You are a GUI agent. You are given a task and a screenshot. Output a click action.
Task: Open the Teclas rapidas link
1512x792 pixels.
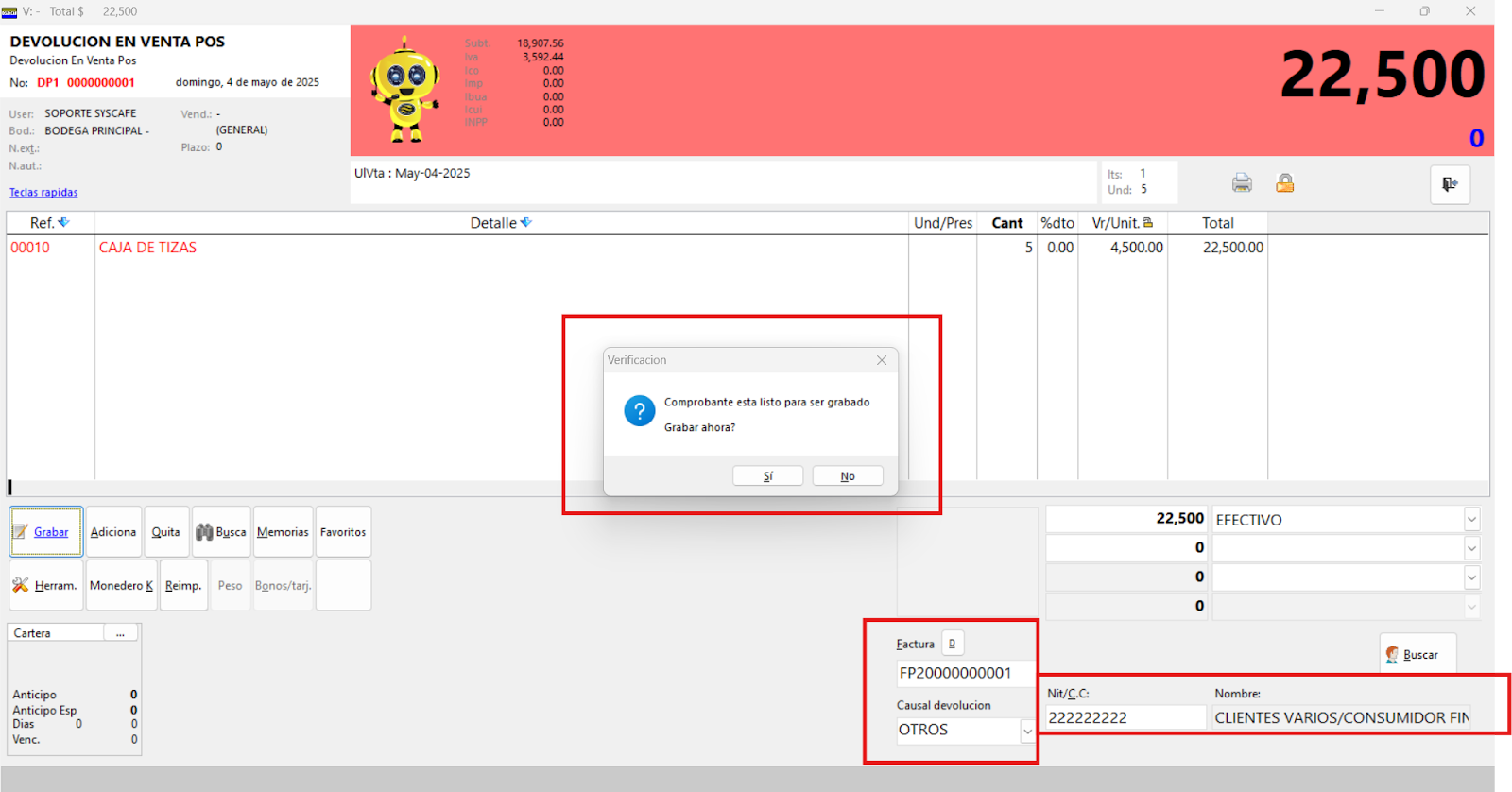pos(43,193)
